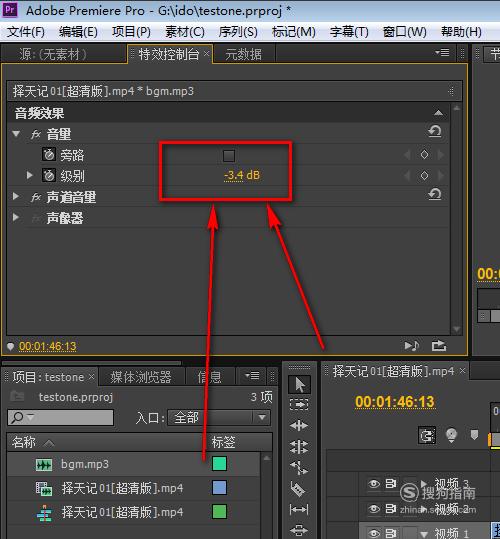Open the effect controls panel menu

tap(442, 53)
